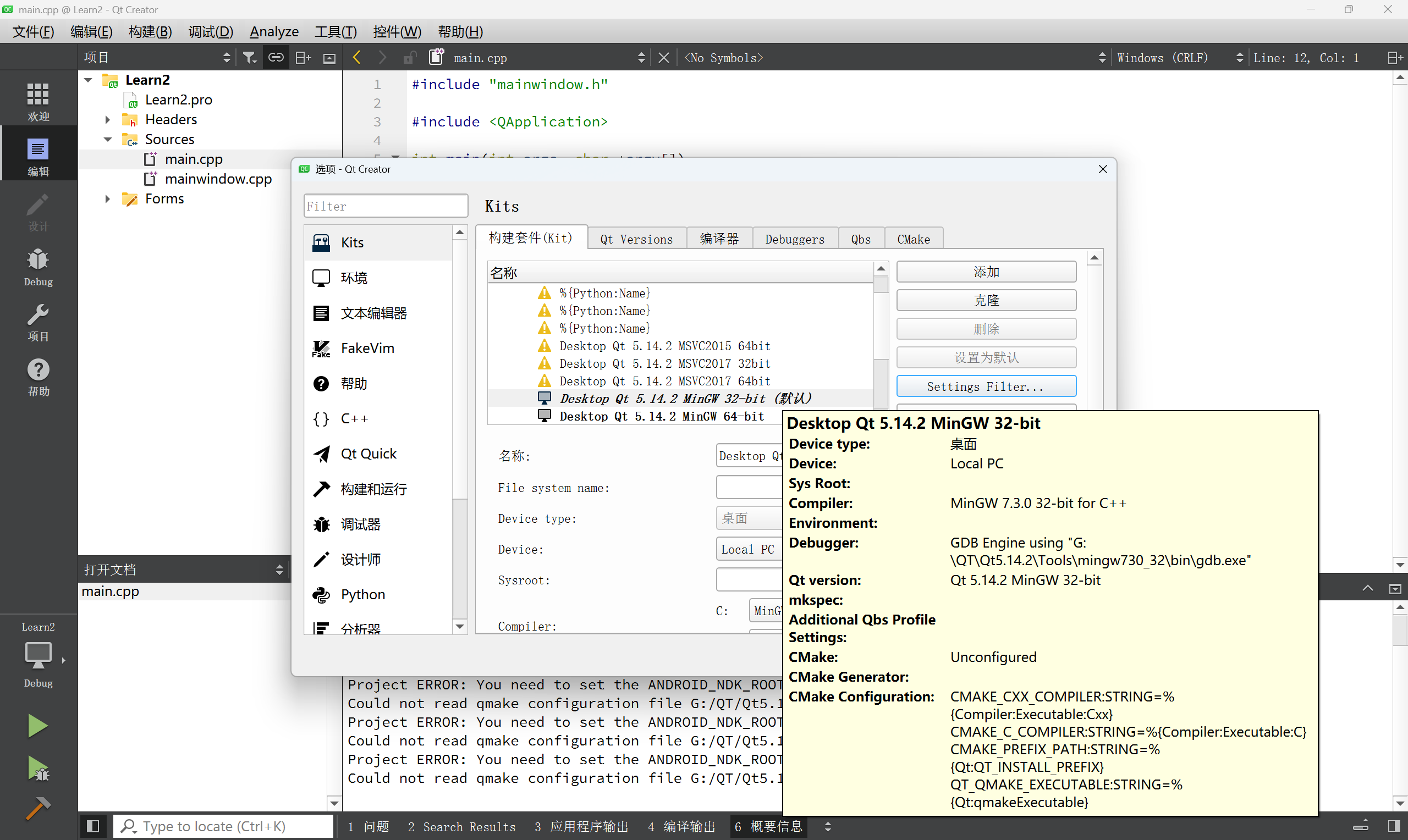Start debugging with play-bug button
Viewport: 1408px width, 840px height.
point(37,769)
